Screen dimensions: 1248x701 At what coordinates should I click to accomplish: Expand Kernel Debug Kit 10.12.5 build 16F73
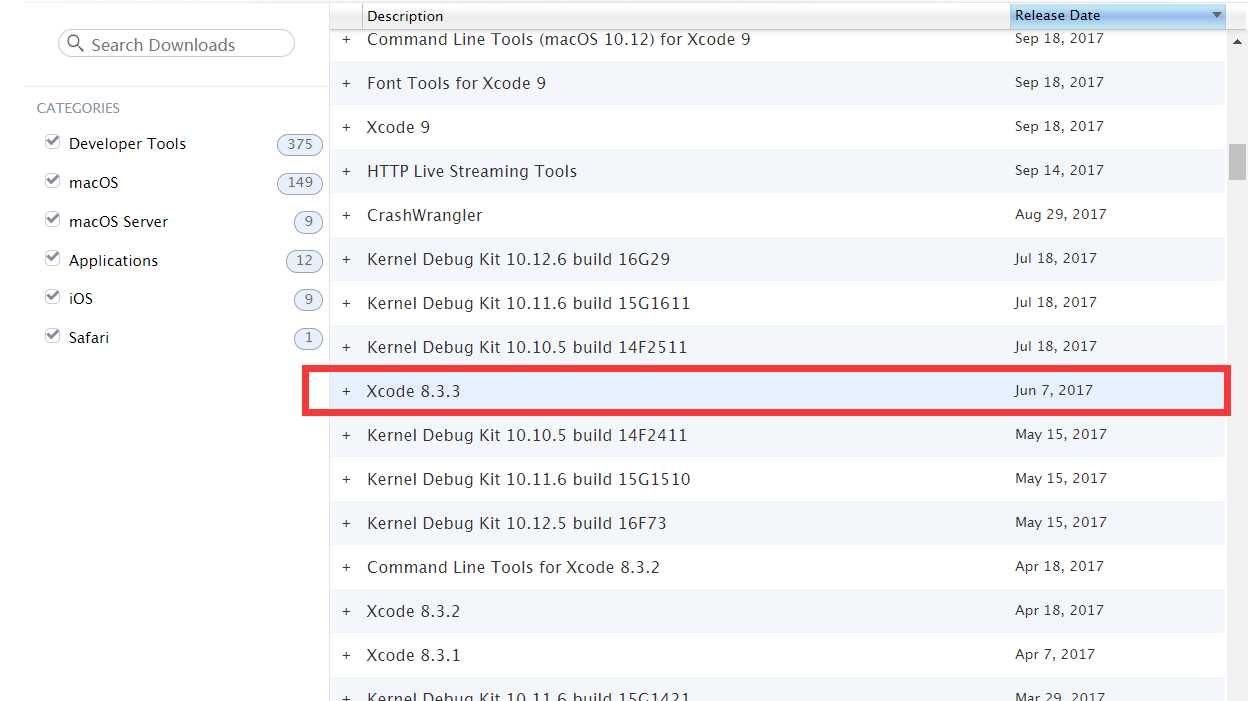tap(346, 523)
